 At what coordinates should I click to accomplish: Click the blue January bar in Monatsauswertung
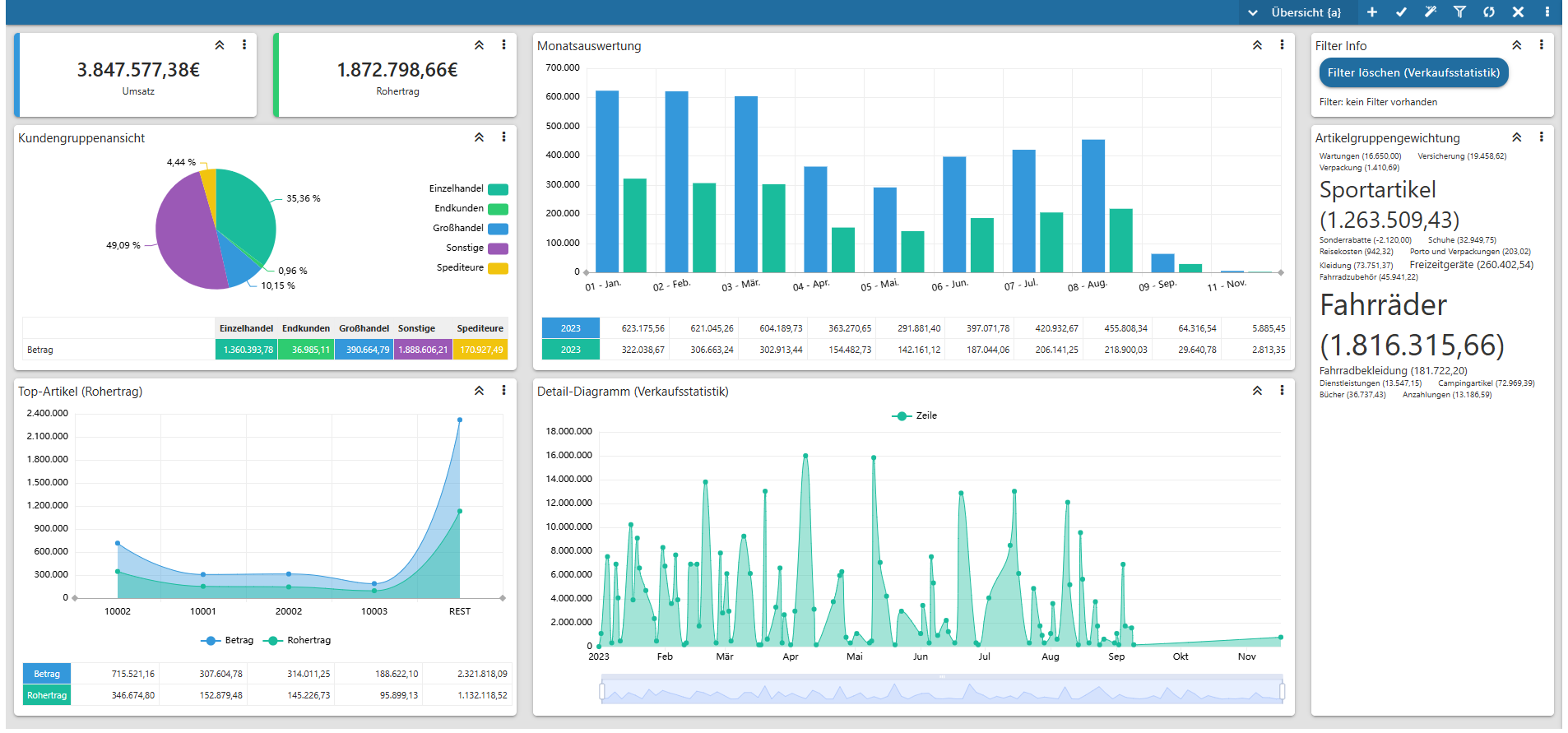607,181
